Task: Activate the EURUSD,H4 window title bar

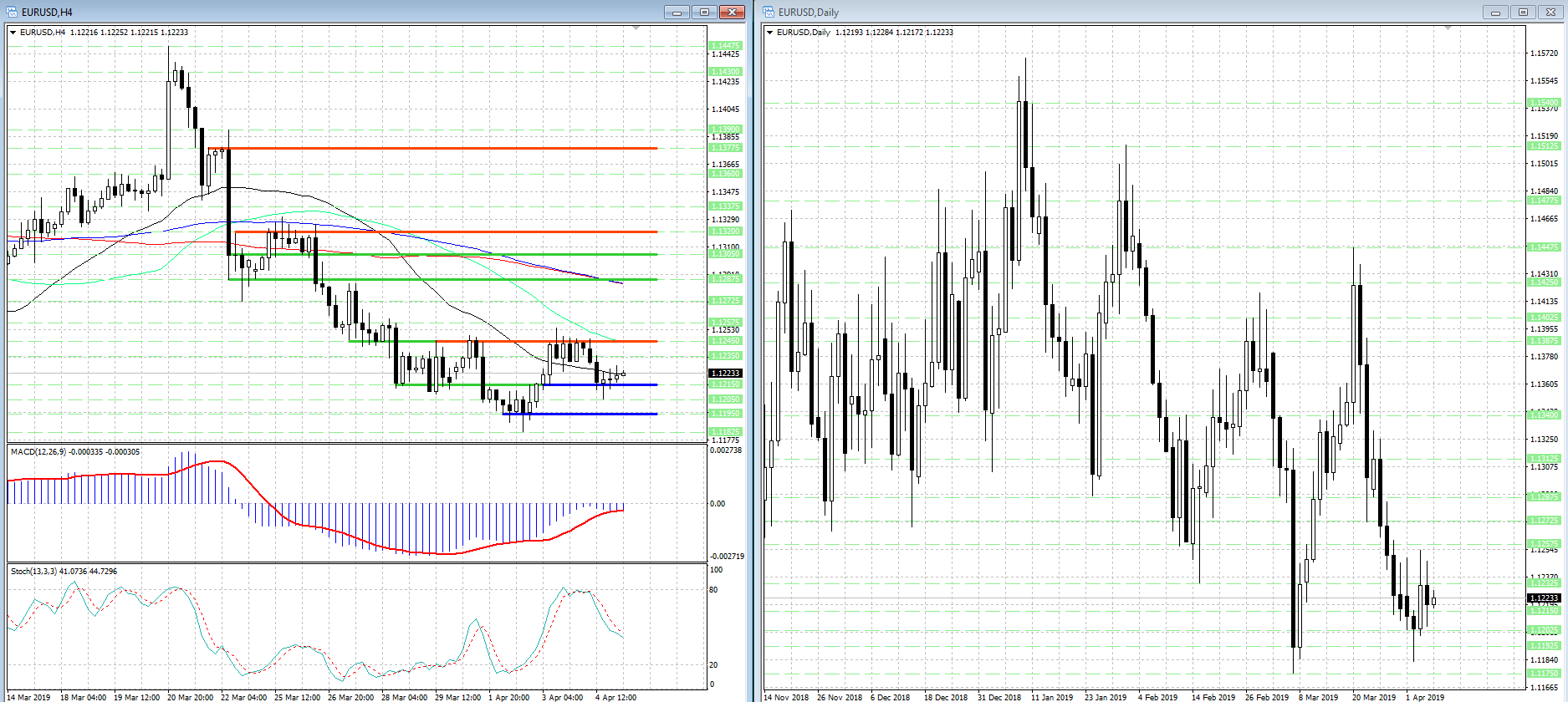Action: click(335, 12)
